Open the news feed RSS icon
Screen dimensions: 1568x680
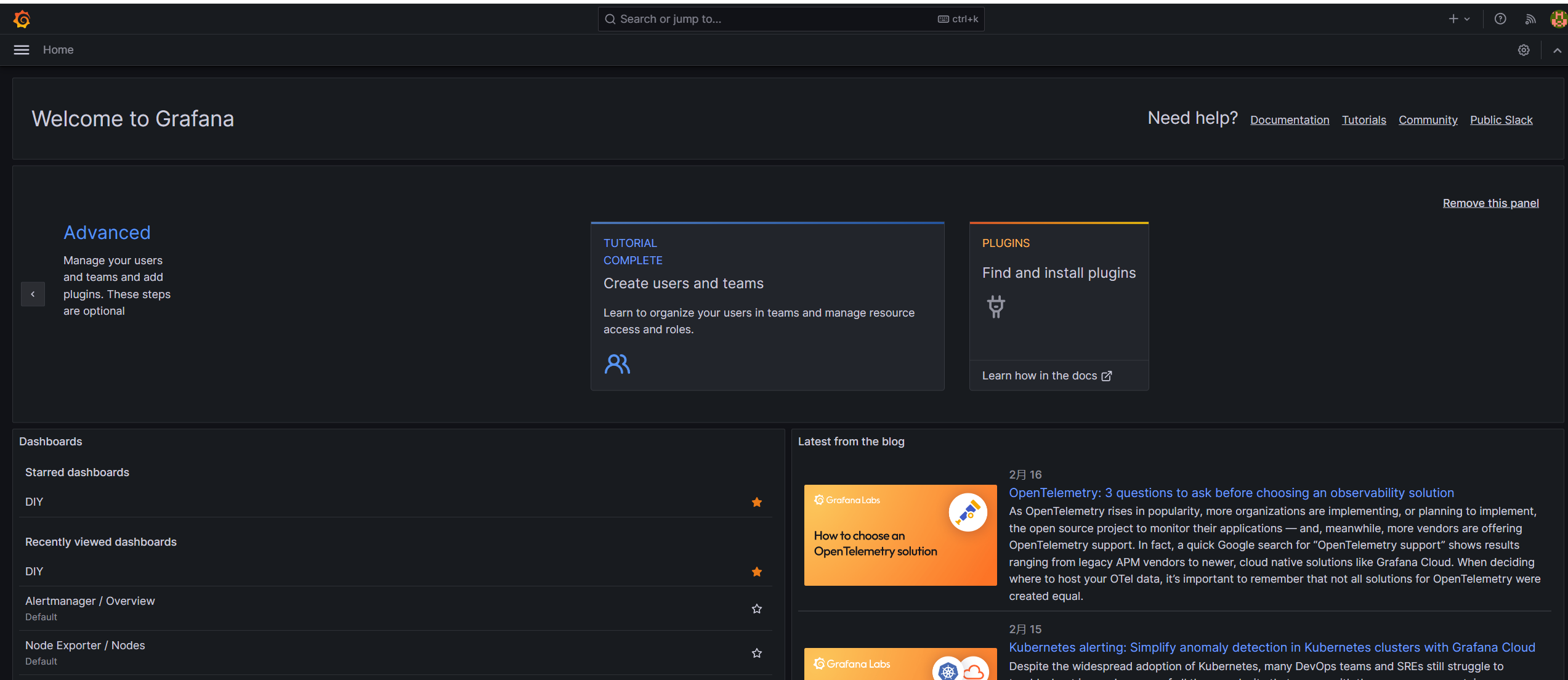[1530, 19]
